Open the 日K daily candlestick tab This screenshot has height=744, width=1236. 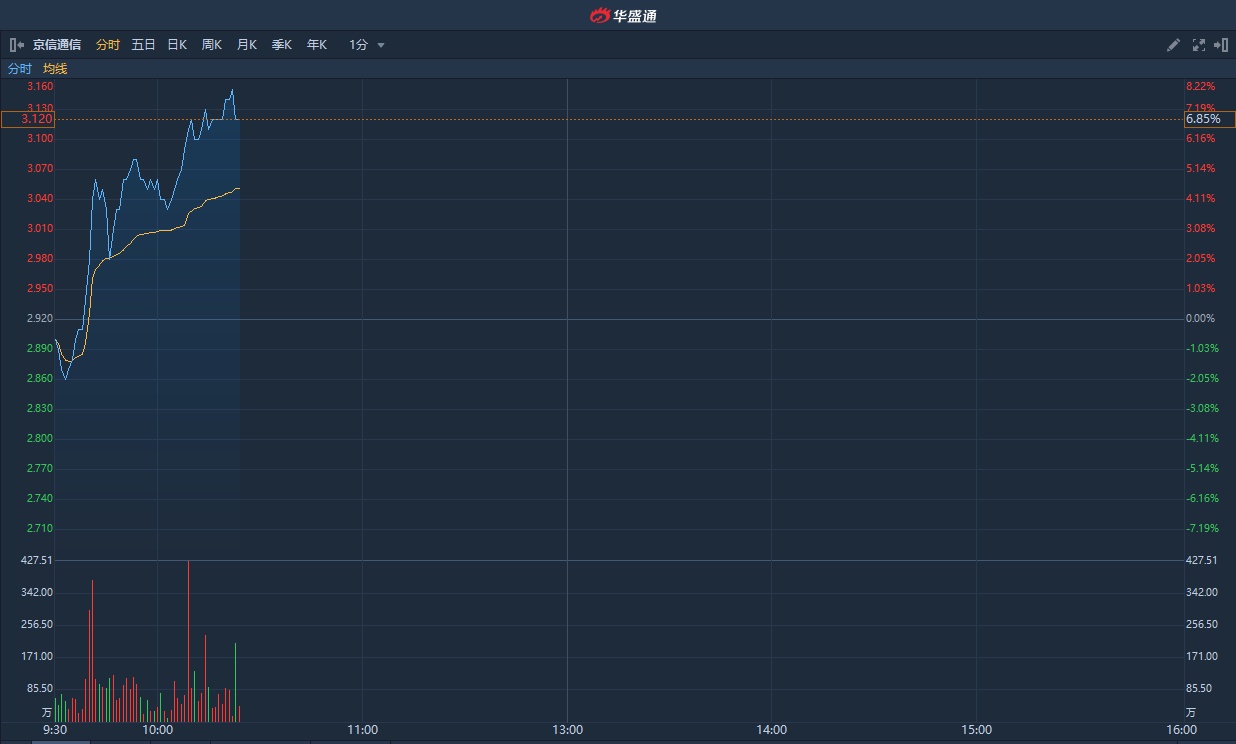[x=177, y=45]
